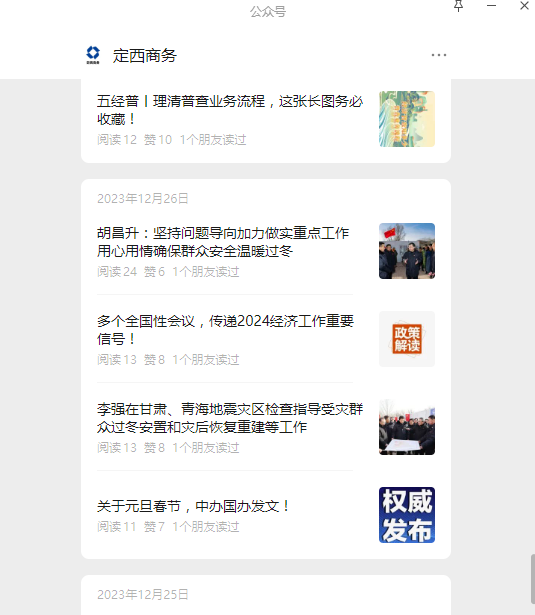Open the 政策解读 thumbnail image
535x615 pixels.
pyautogui.click(x=407, y=339)
